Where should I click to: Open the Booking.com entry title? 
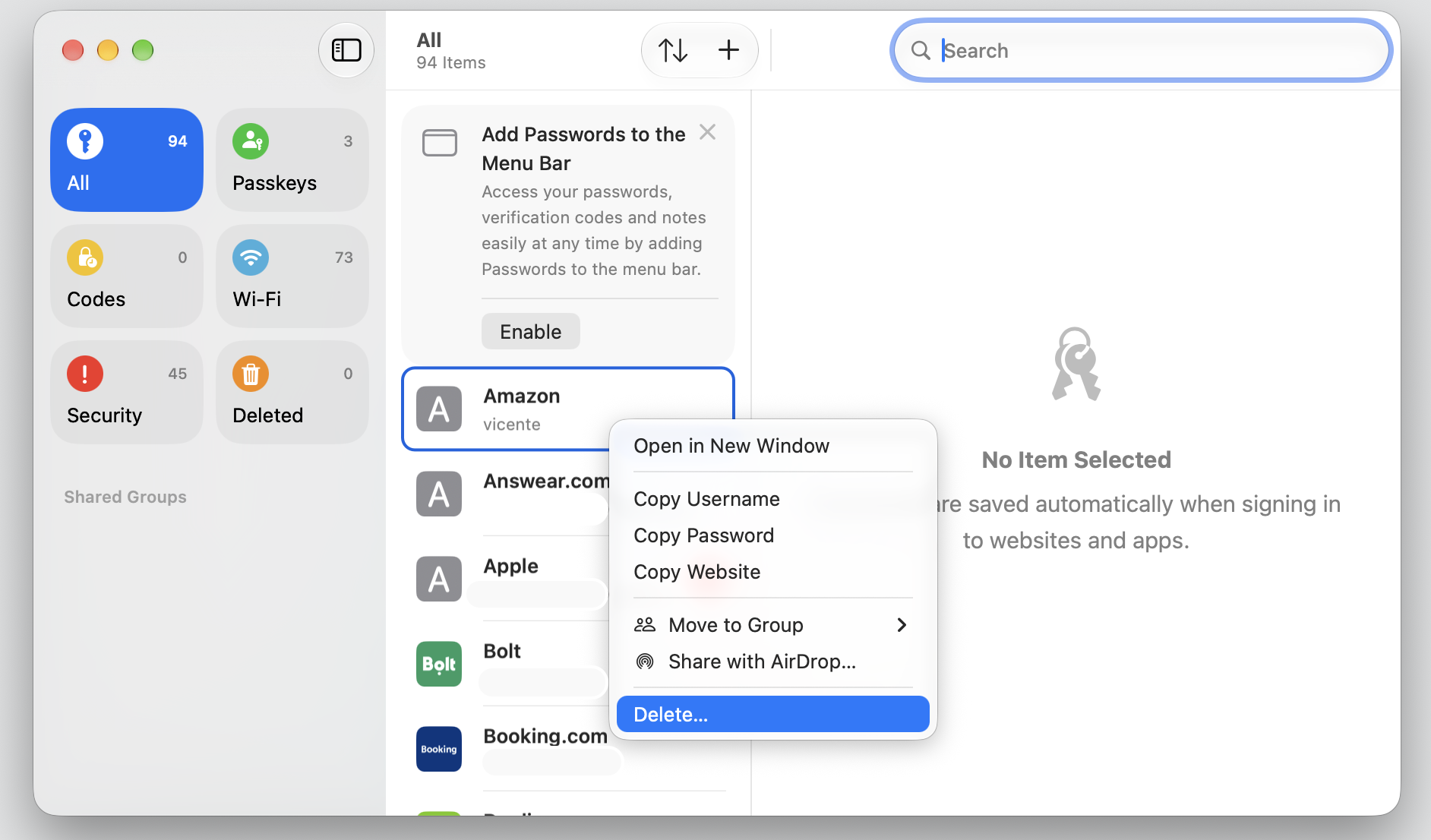pyautogui.click(x=545, y=737)
